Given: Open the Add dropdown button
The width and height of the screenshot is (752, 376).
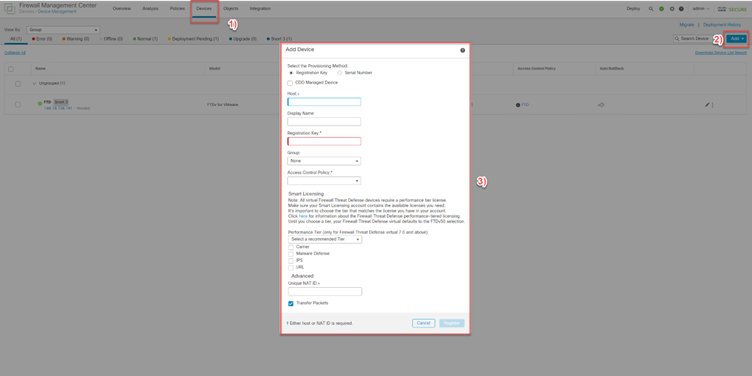Looking at the screenshot, I should click(737, 38).
